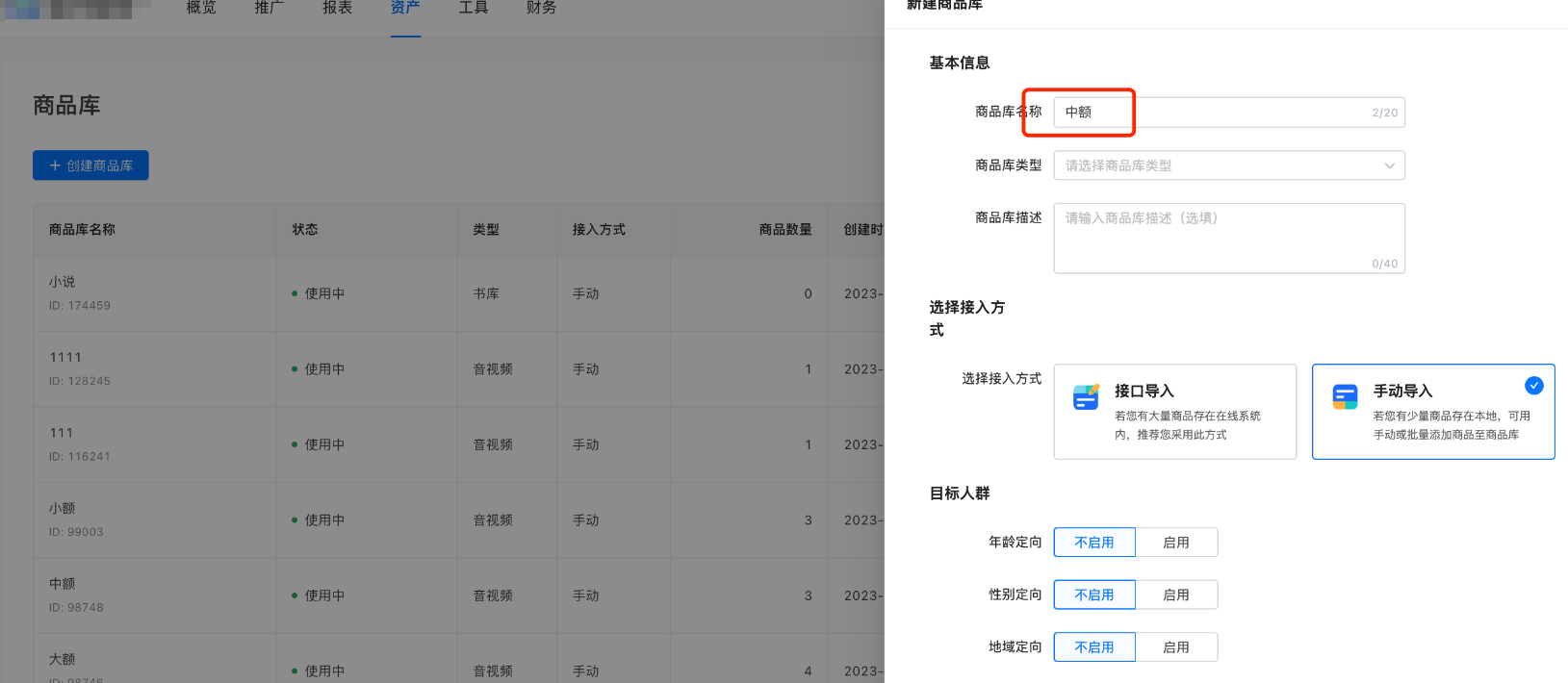Click the 111 product library name
Image resolution: width=1568 pixels, height=683 pixels.
[x=61, y=433]
